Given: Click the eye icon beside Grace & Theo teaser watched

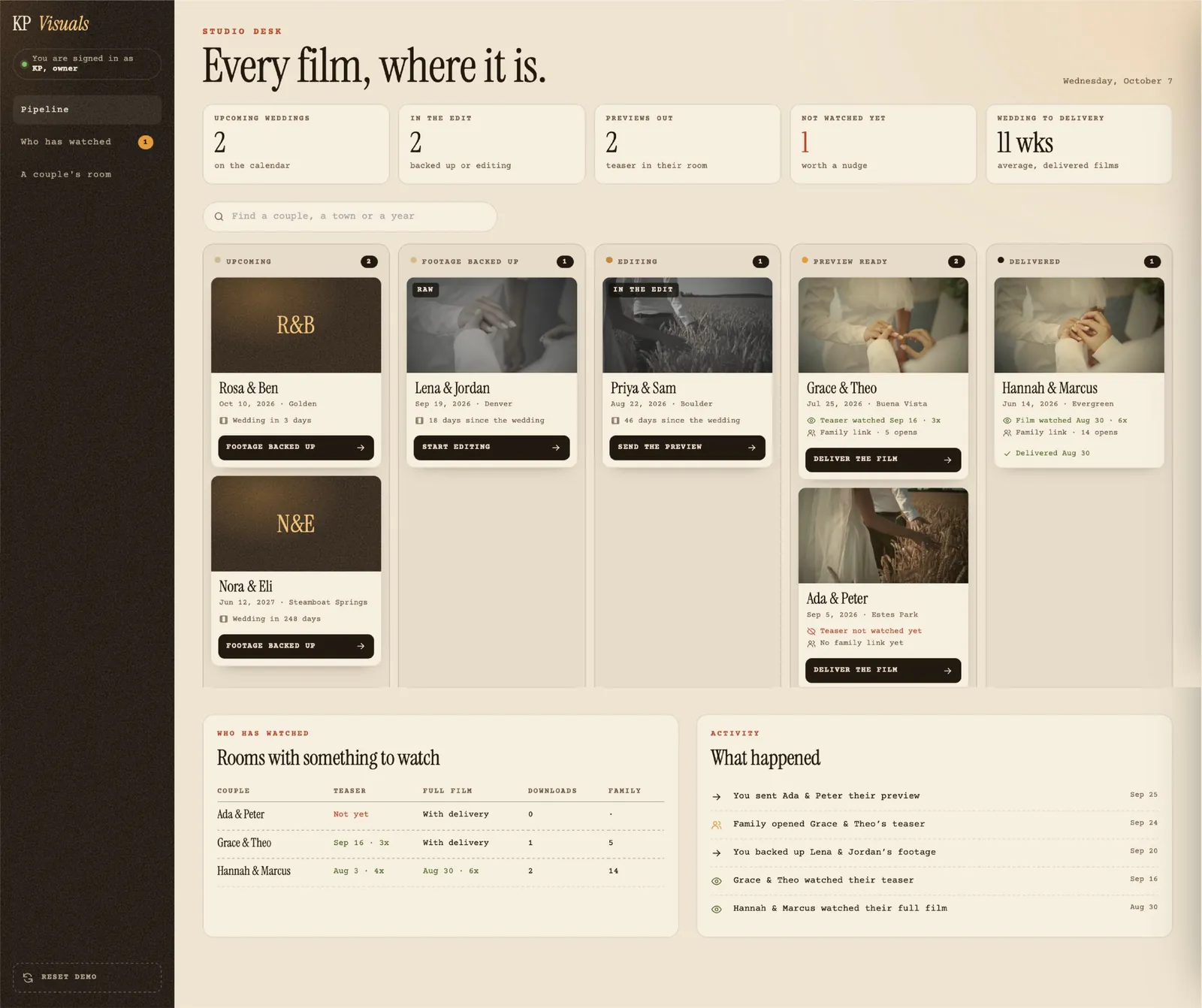Looking at the screenshot, I should pos(811,421).
